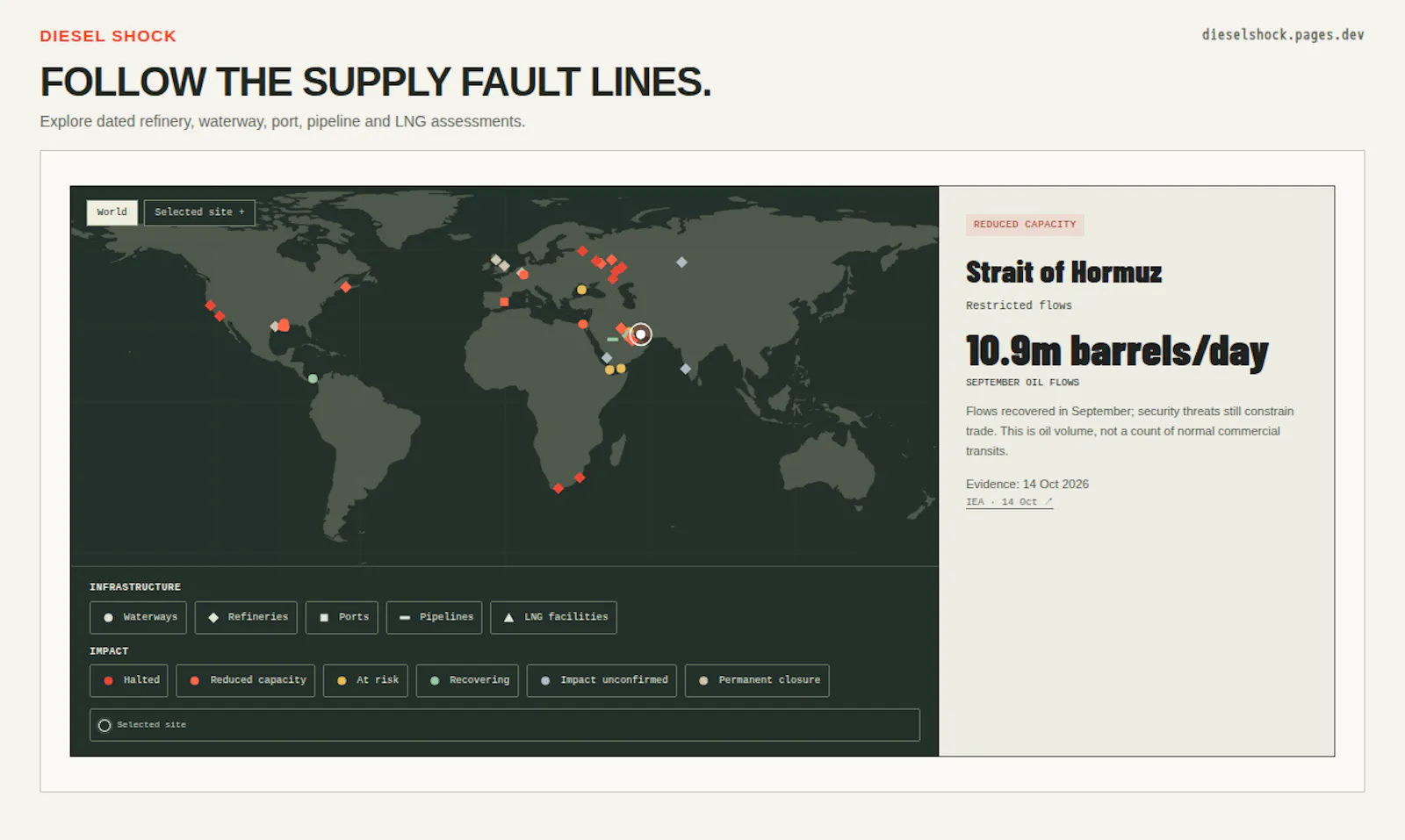Switch to the World map view
Image resolution: width=1405 pixels, height=840 pixels.
coord(112,212)
